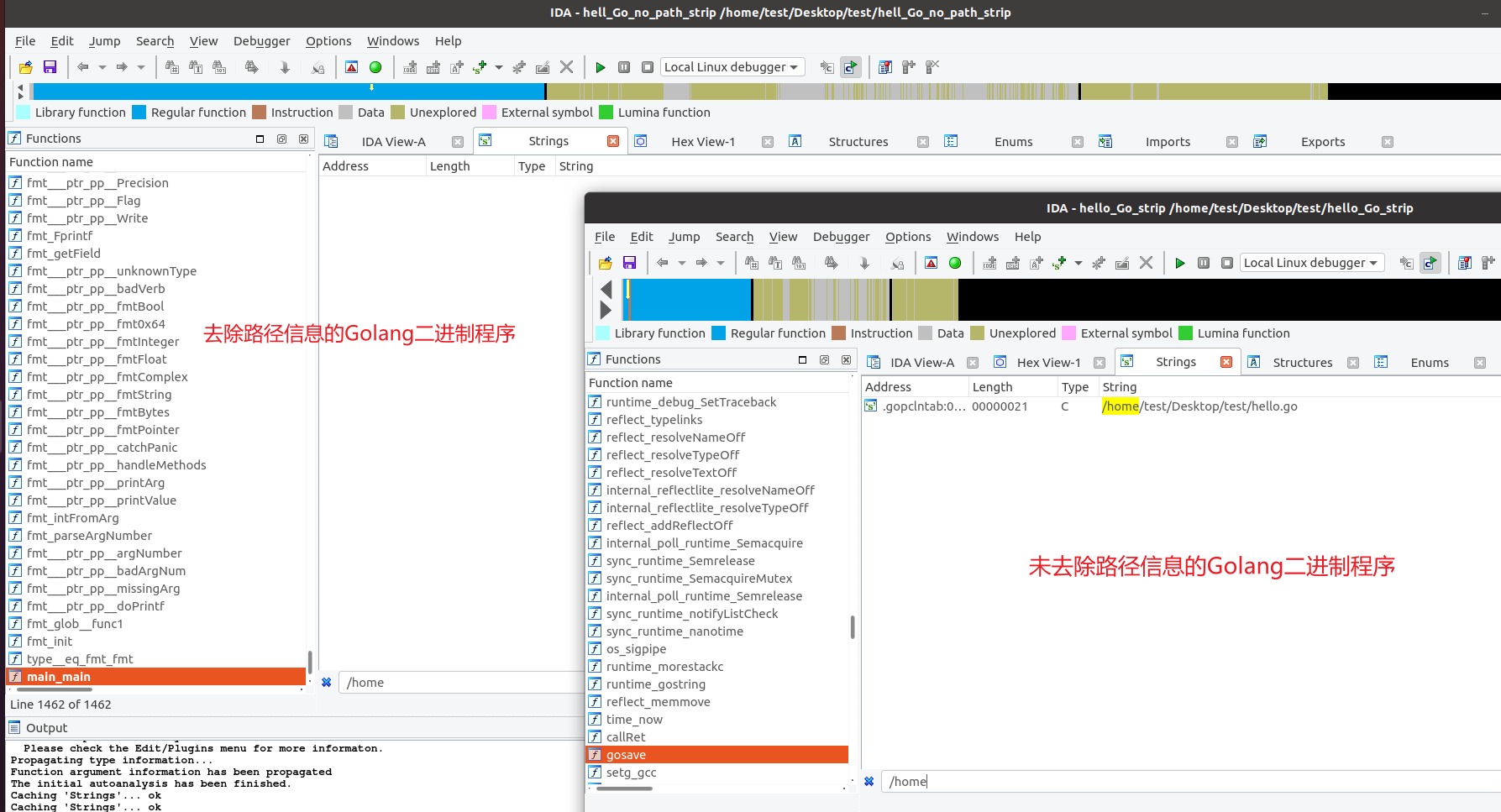Open the Debugger menu in the front IDA window
Image resolution: width=1501 pixels, height=812 pixels.
(841, 237)
